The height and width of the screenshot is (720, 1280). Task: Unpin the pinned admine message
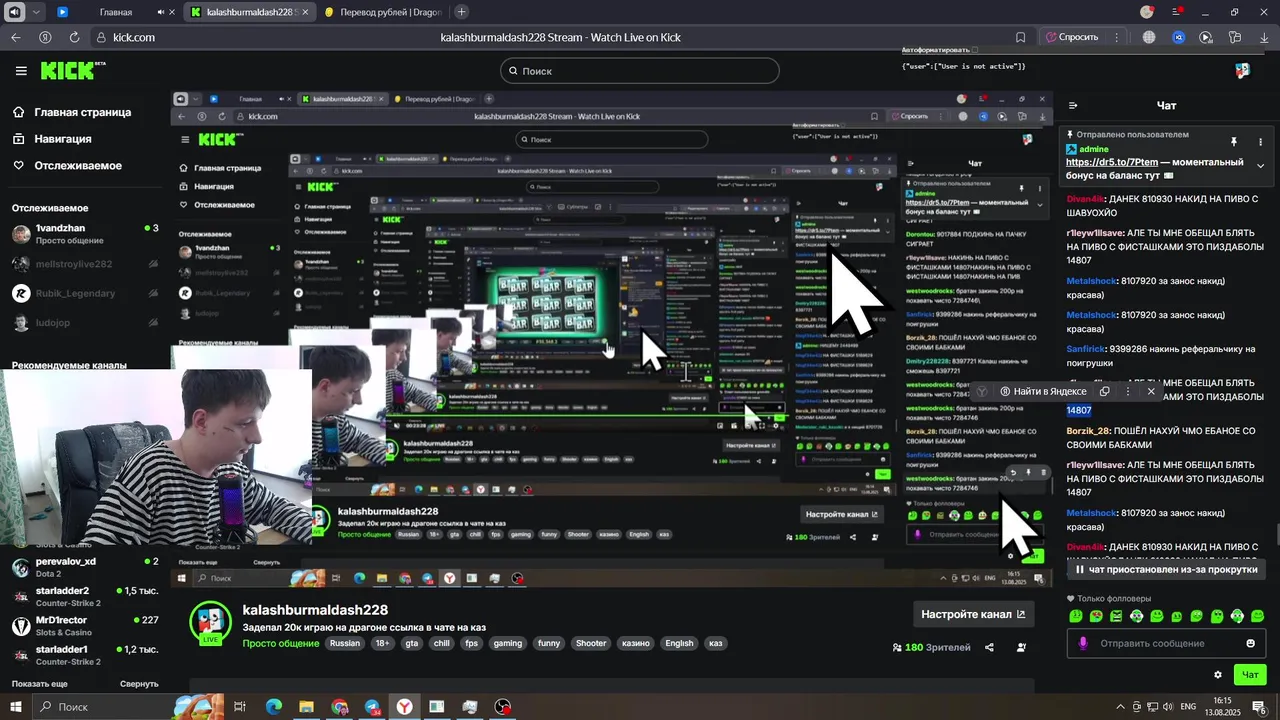click(x=1234, y=142)
